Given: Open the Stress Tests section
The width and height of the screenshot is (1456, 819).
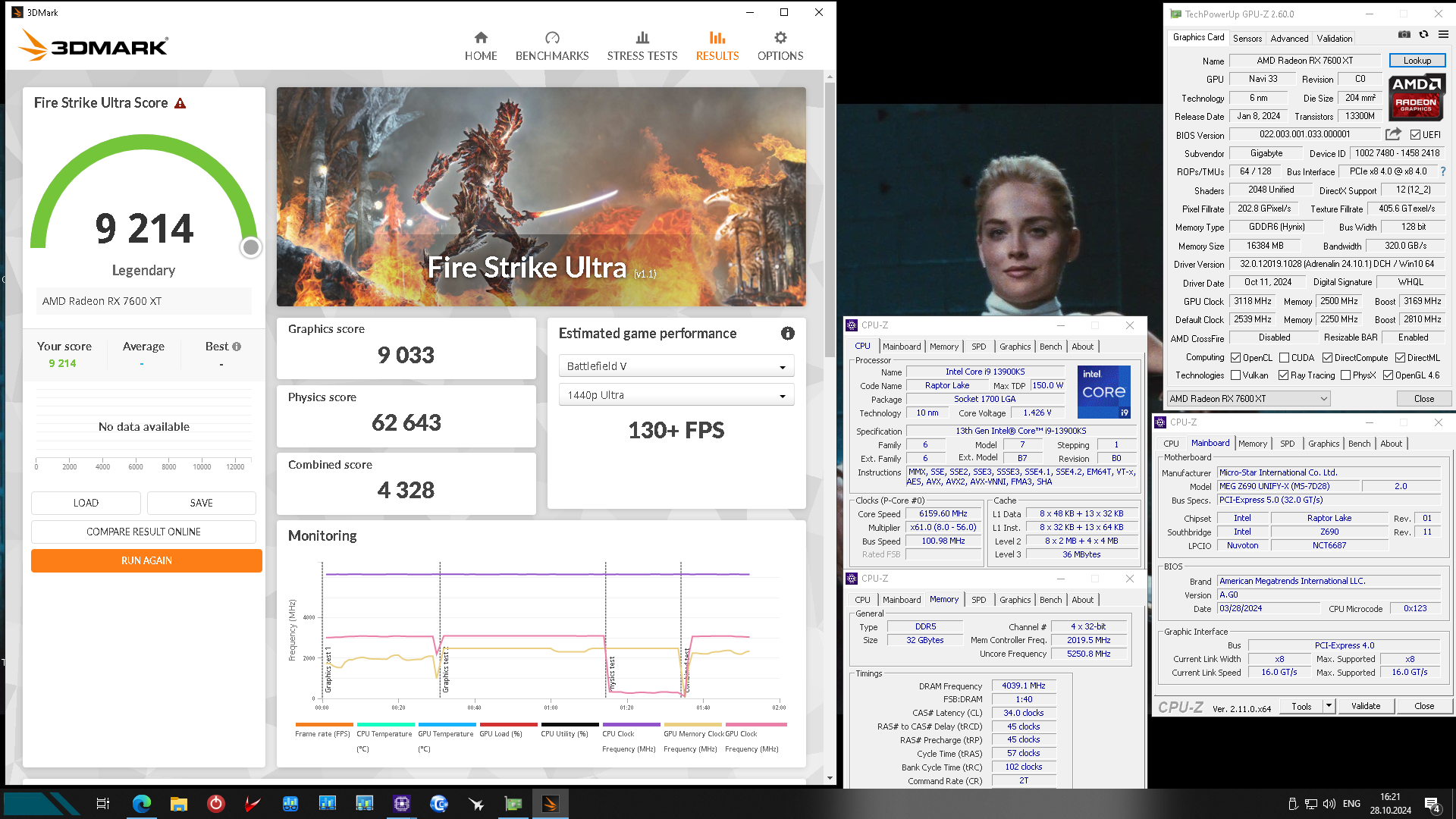Looking at the screenshot, I should click(642, 46).
